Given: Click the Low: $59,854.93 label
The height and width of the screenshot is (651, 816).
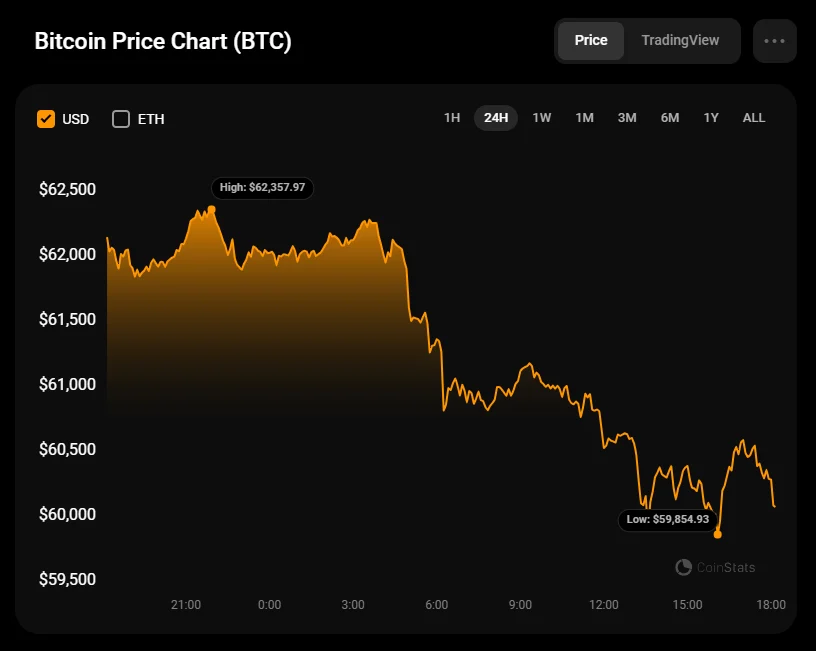Looking at the screenshot, I should click(668, 520).
